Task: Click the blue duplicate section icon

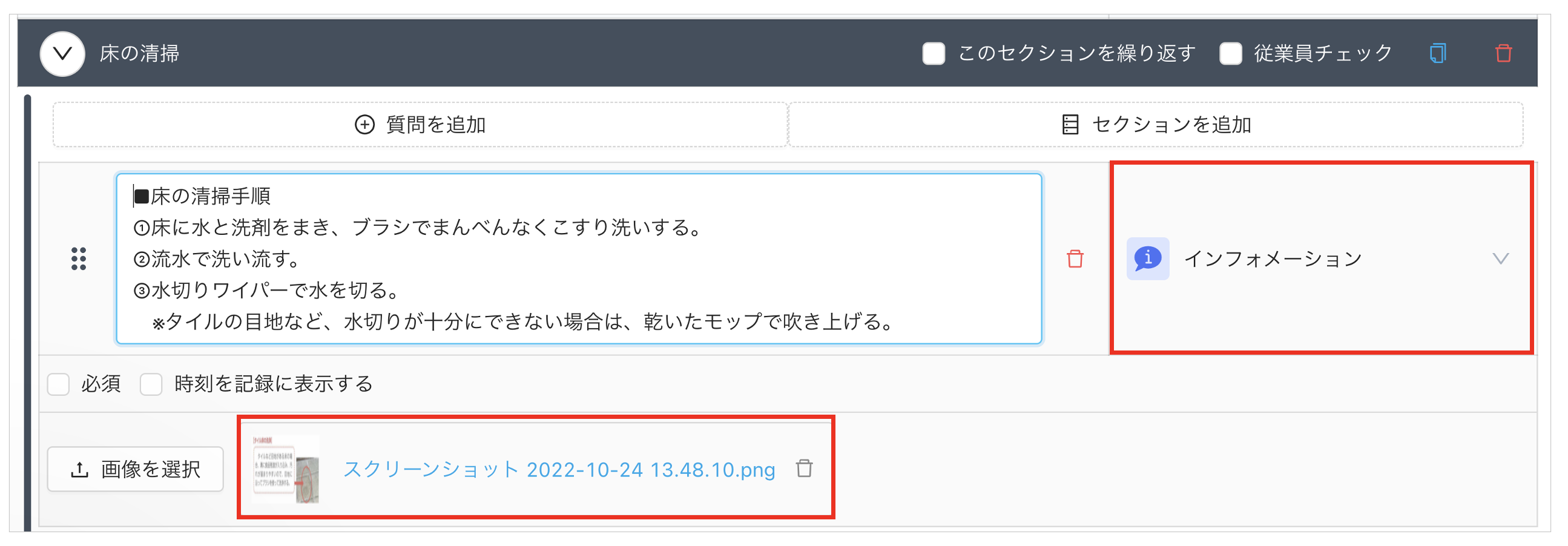Action: (x=1437, y=53)
